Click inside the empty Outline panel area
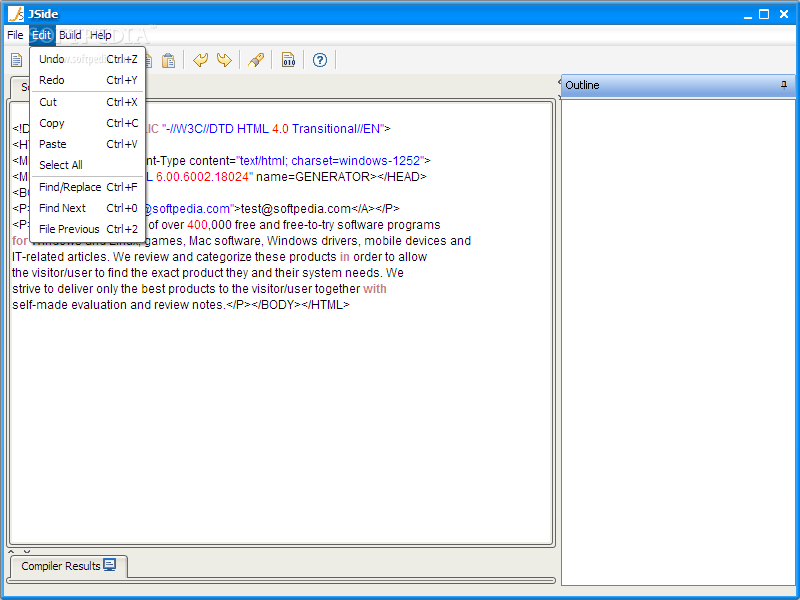 pyautogui.click(x=678, y=342)
